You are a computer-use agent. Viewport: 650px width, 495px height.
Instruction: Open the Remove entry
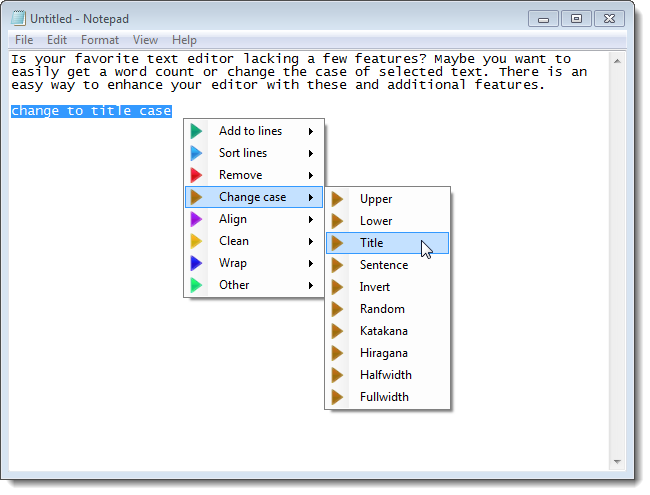coord(254,175)
